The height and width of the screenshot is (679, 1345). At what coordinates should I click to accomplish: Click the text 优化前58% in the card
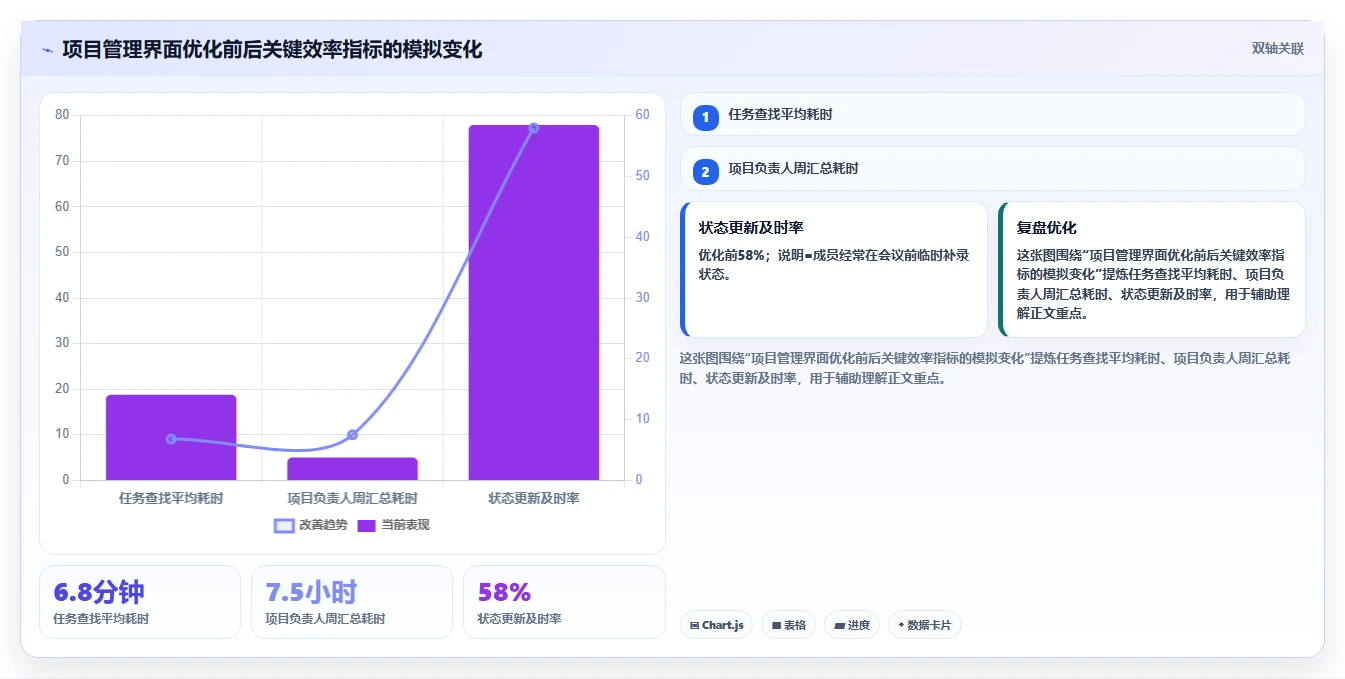click(731, 255)
